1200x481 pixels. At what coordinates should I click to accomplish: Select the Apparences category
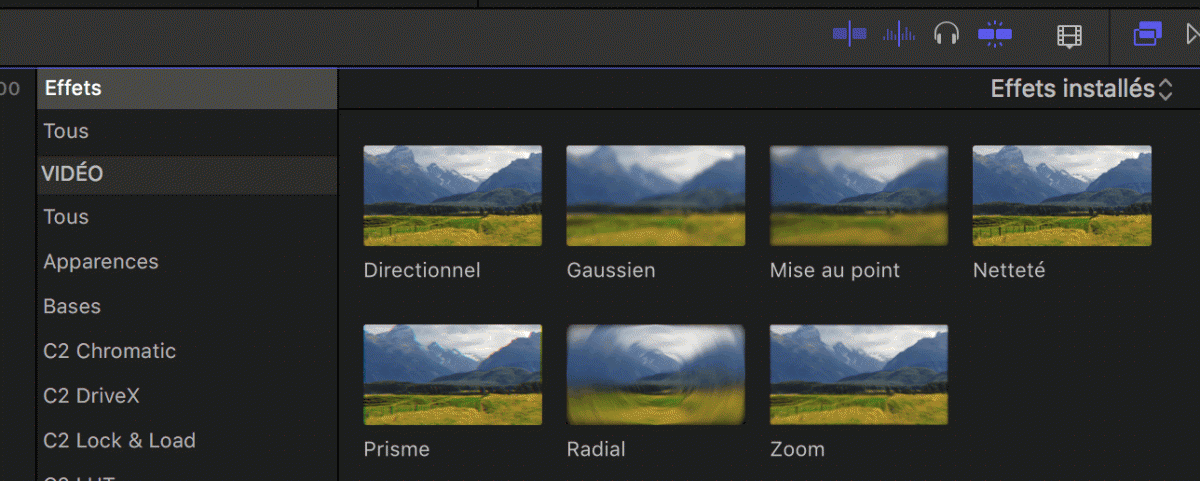pyautogui.click(x=187, y=262)
